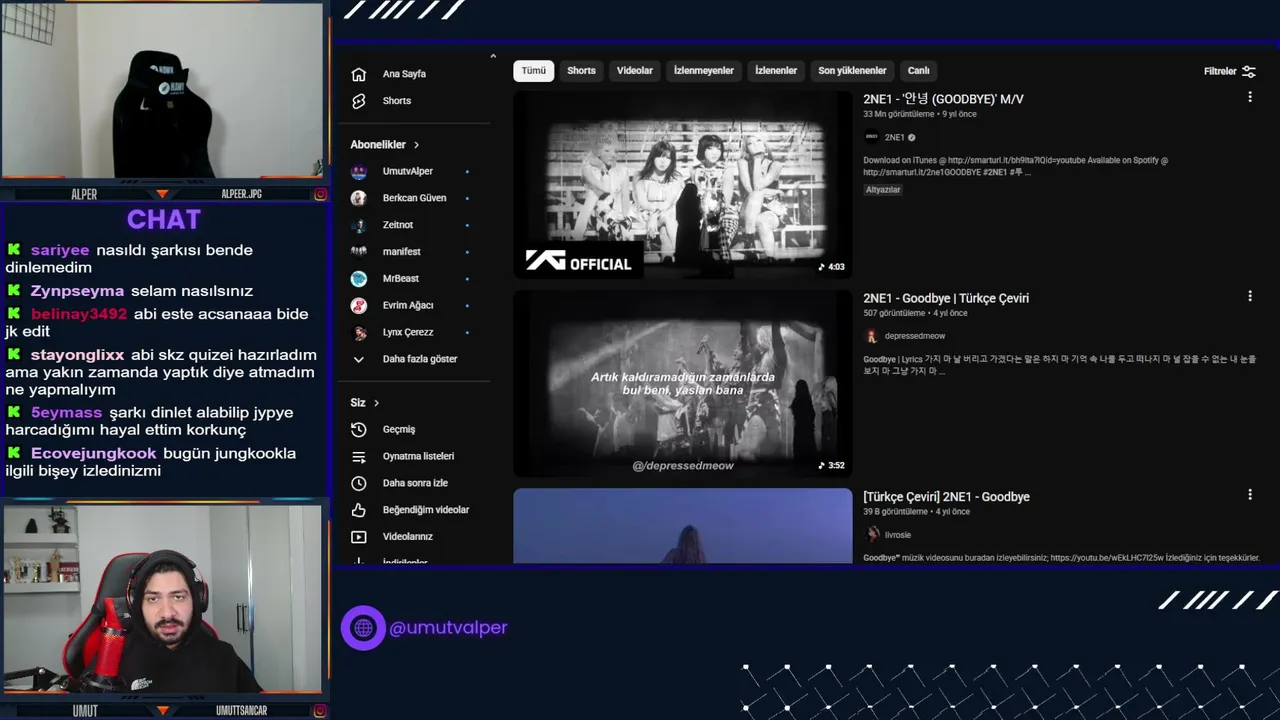Play the YG OFFICIAL Goodbye thumbnail
This screenshot has height=720, width=1280.
pyautogui.click(x=683, y=185)
